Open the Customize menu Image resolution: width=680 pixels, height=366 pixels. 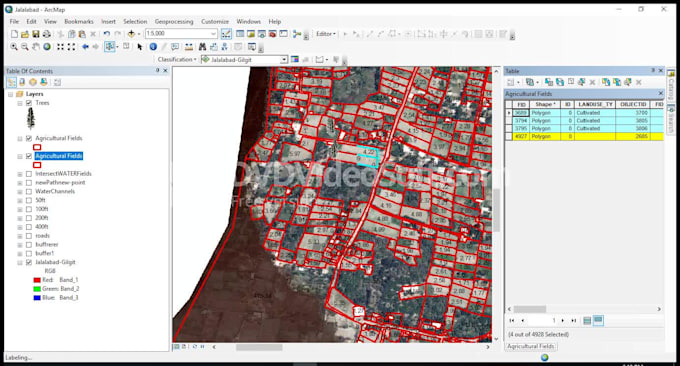point(215,21)
